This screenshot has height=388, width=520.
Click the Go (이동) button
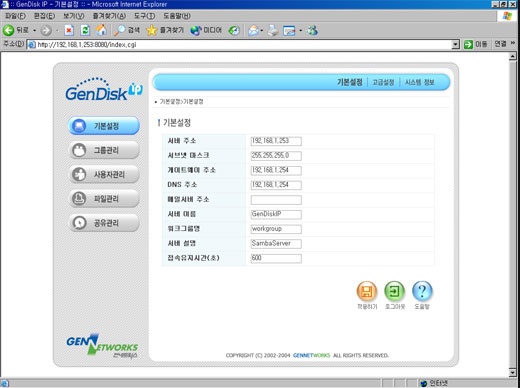[475, 44]
